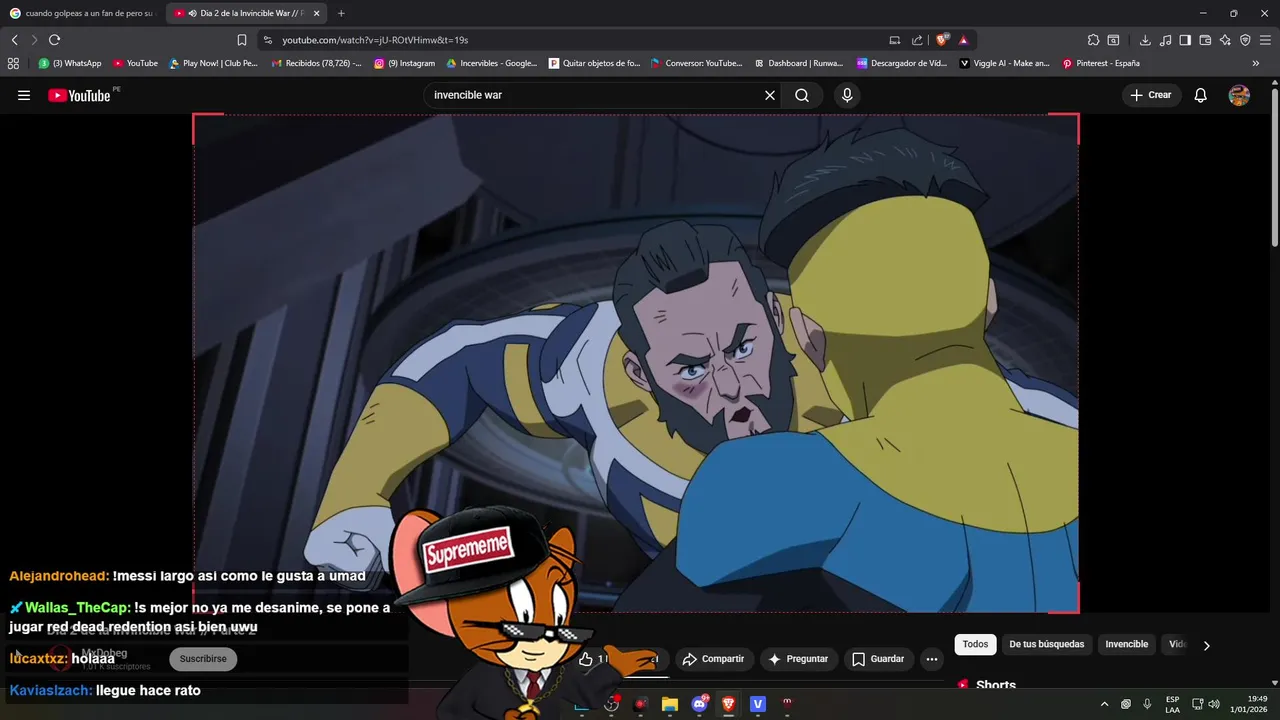The height and width of the screenshot is (720, 1280).
Task: Open the Recibidos mail bookmark
Action: (x=316, y=63)
